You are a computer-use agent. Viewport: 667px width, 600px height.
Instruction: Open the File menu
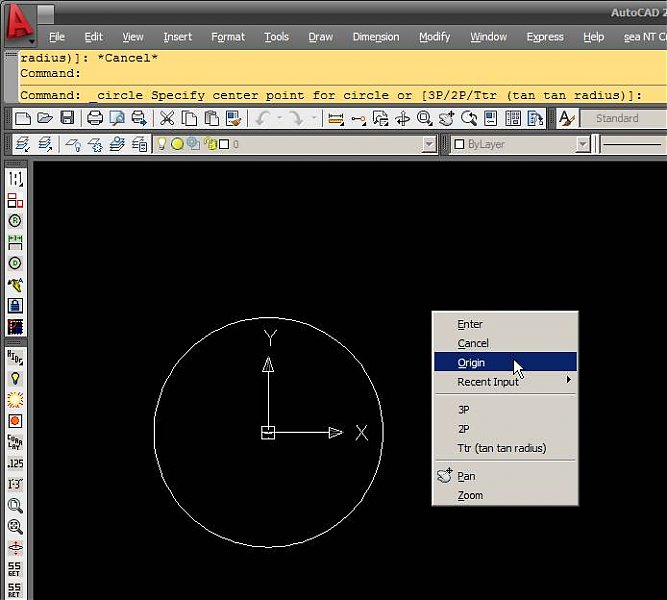57,37
